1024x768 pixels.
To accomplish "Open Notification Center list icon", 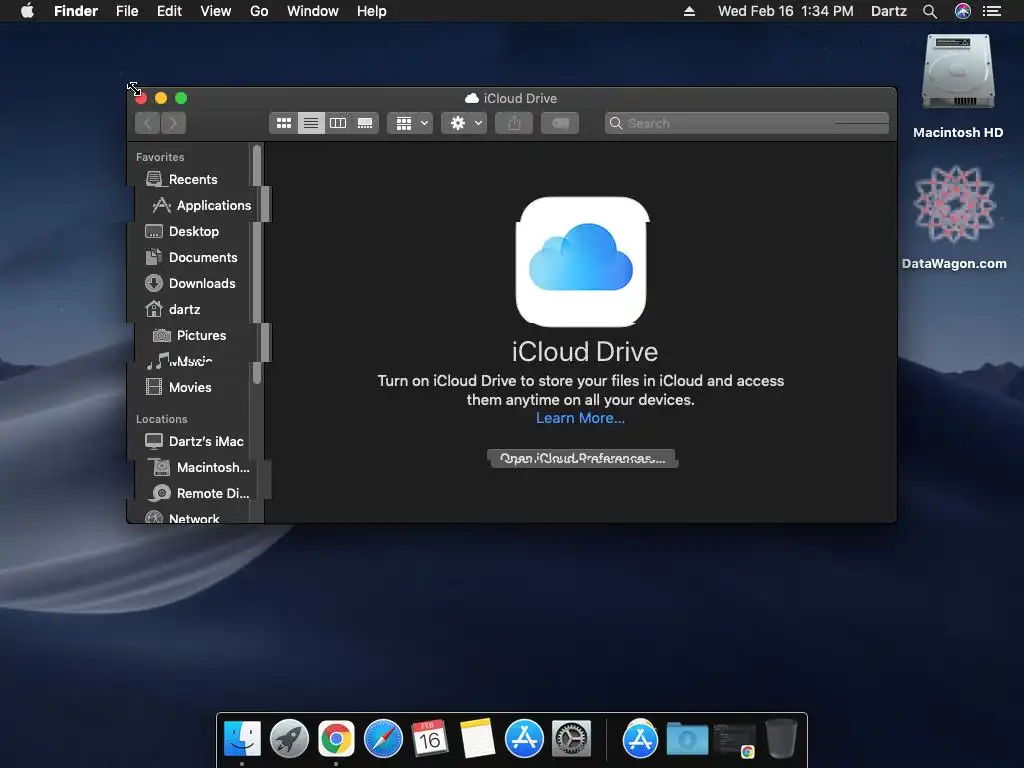I will [x=992, y=11].
